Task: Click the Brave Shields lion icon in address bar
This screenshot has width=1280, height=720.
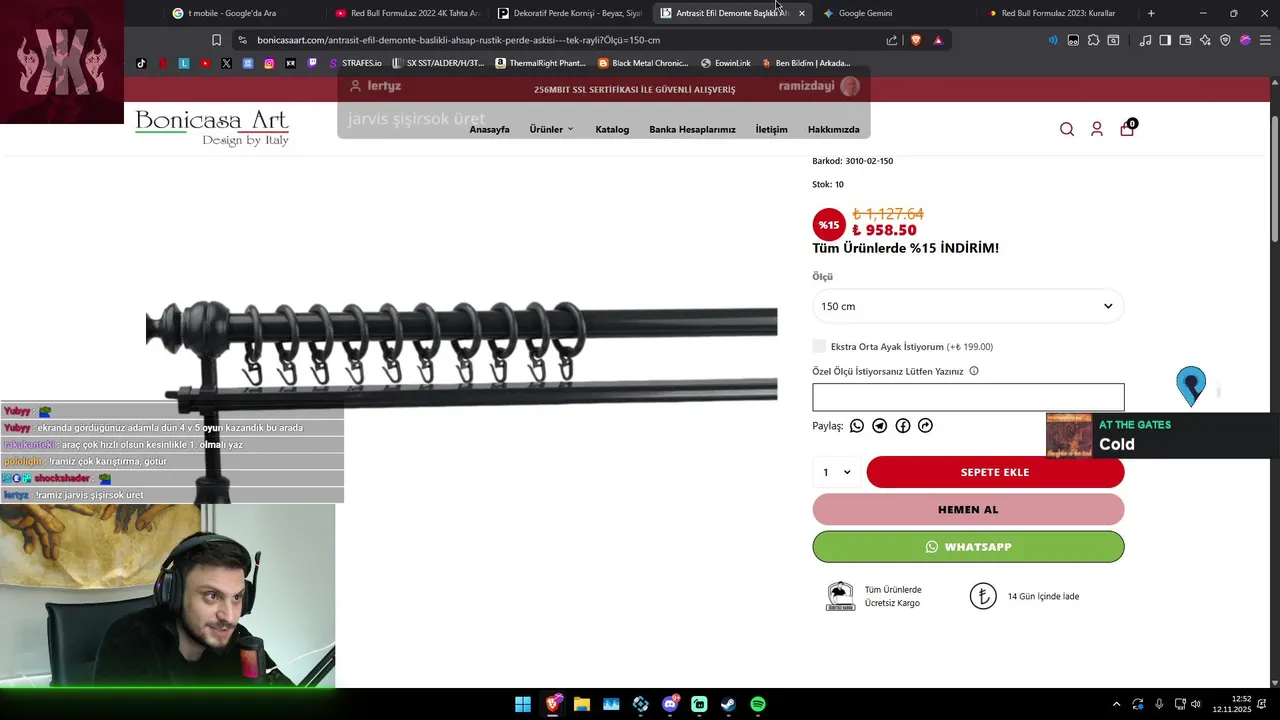Action: pos(915,40)
